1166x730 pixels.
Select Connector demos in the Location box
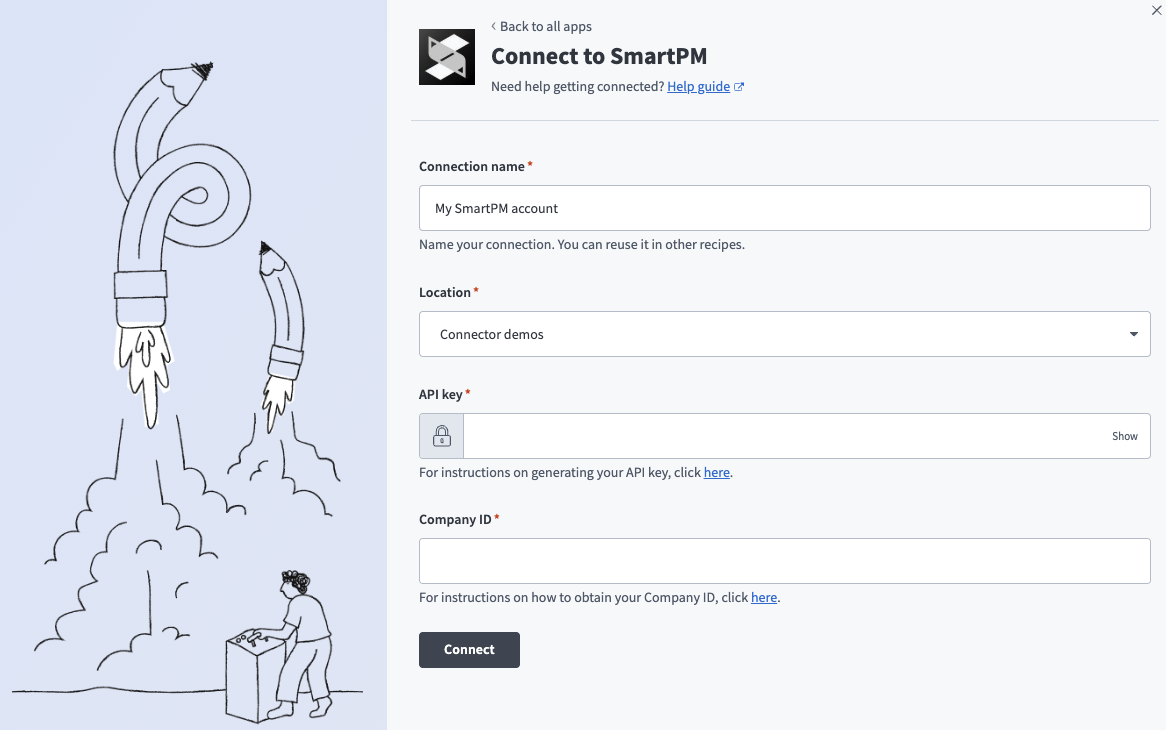(700, 333)
